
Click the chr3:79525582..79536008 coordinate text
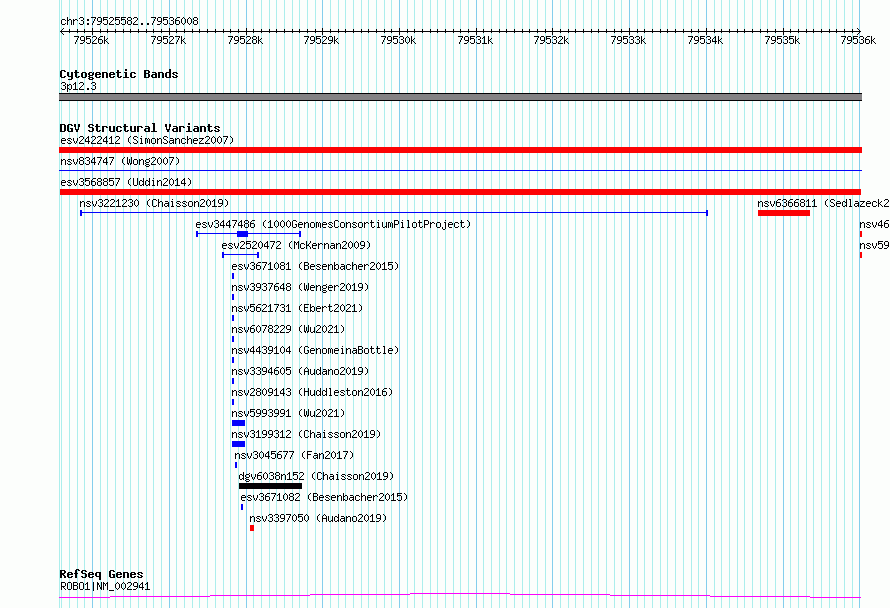[129, 21]
